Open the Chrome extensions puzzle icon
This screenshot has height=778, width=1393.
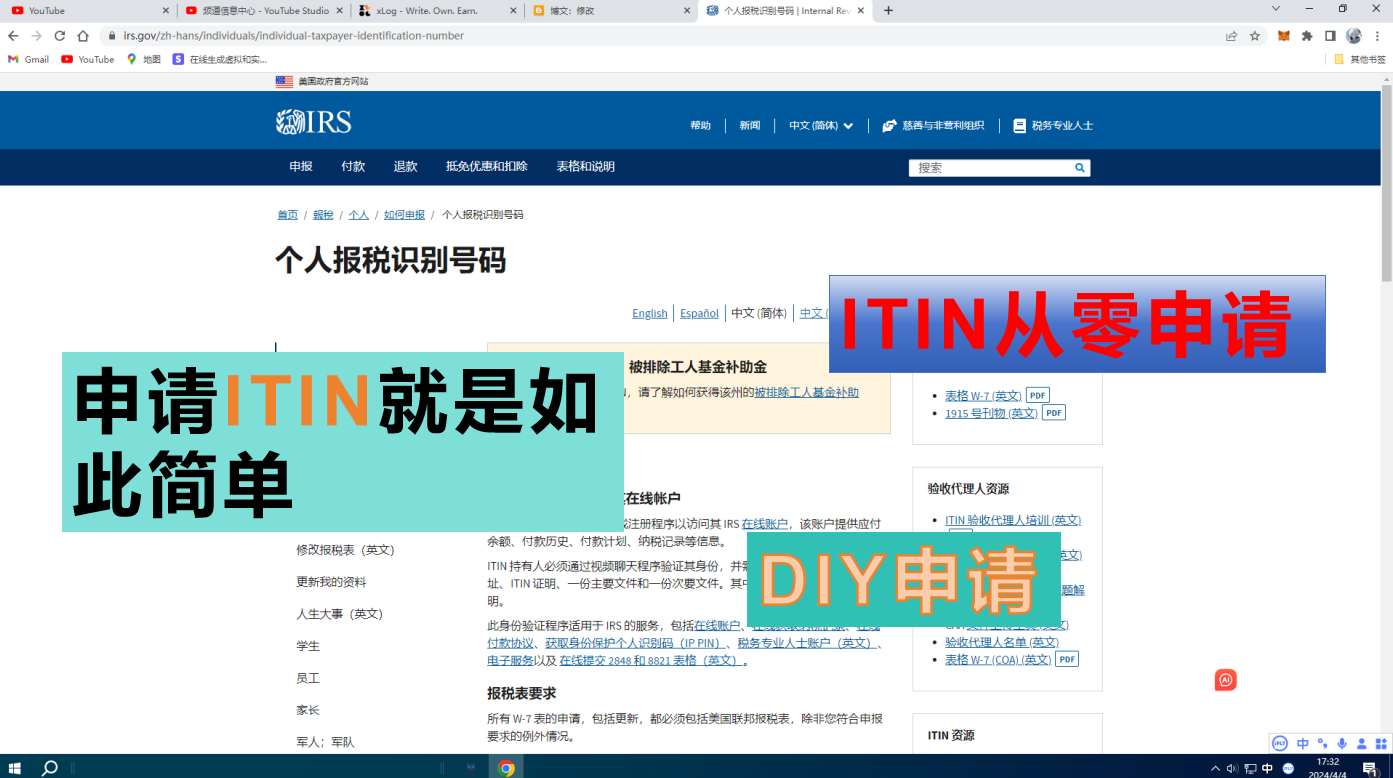point(1307,36)
